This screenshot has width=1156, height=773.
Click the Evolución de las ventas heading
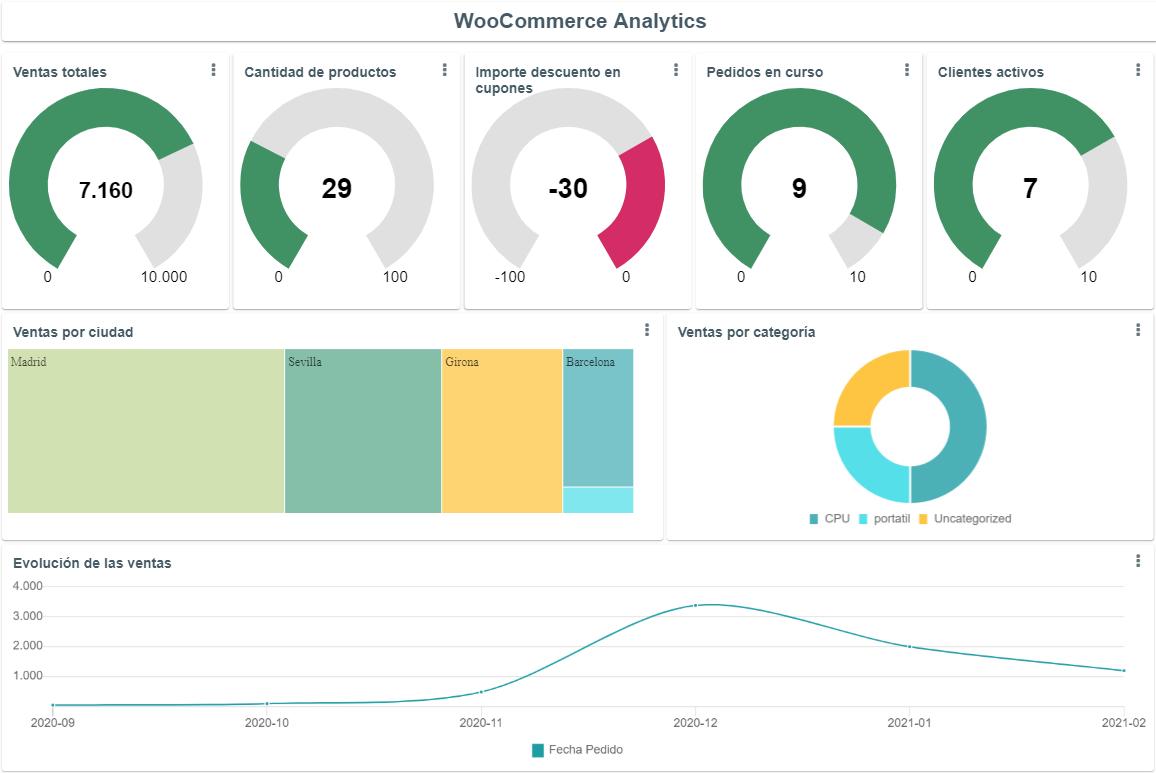click(x=92, y=563)
